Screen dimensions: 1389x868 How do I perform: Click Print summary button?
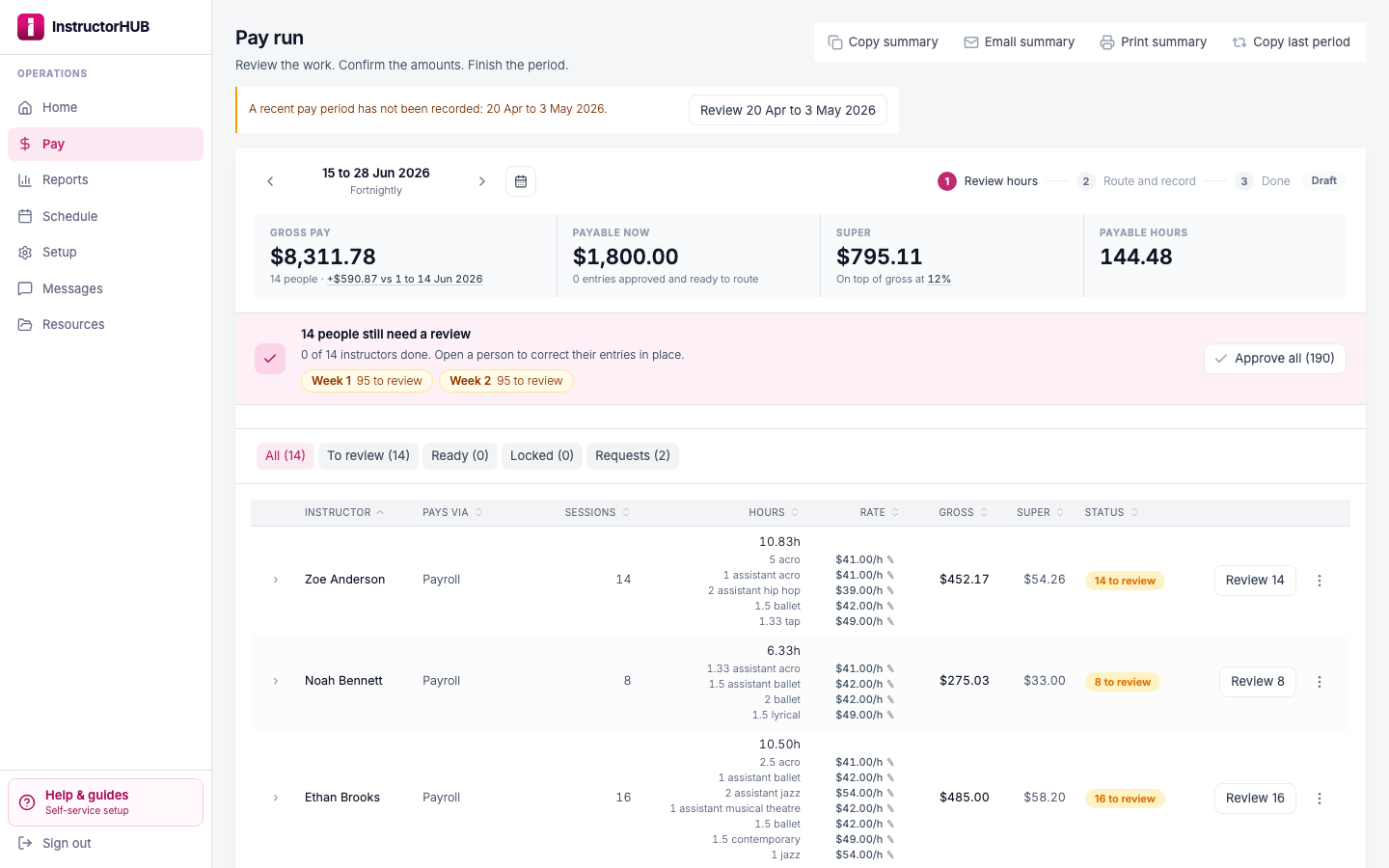1154,41
